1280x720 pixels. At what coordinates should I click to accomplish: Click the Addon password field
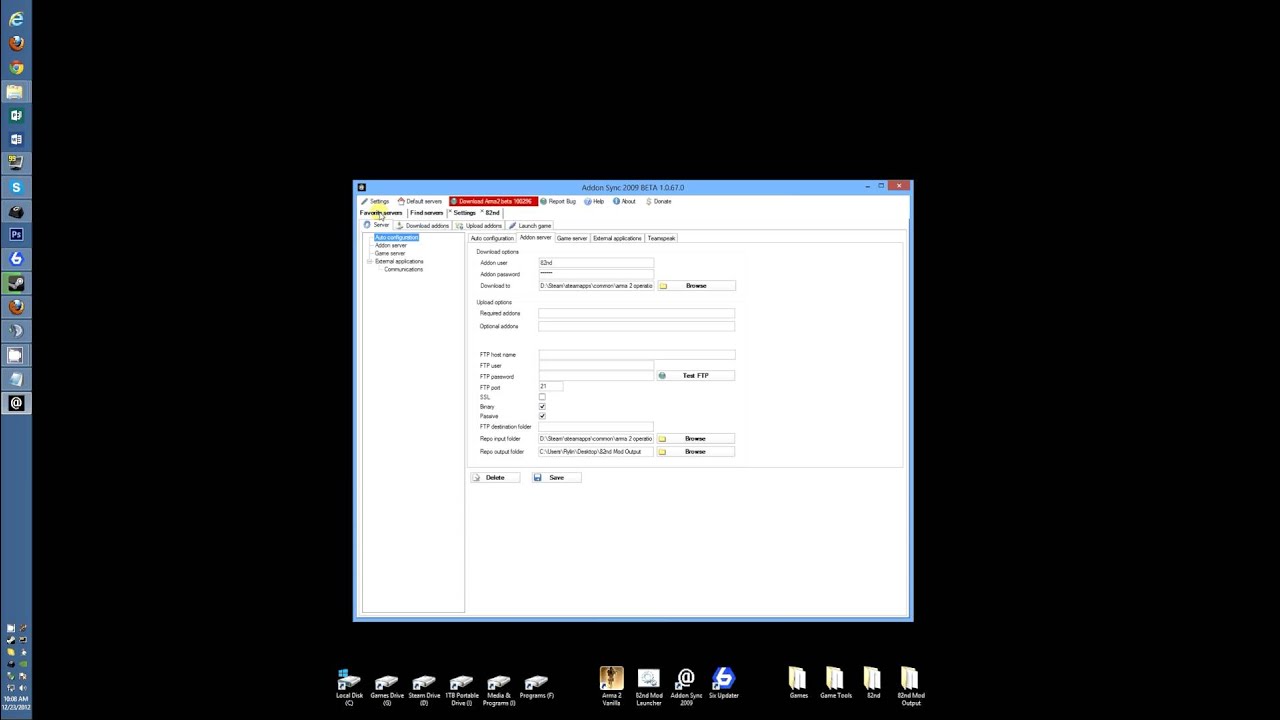[x=596, y=273]
